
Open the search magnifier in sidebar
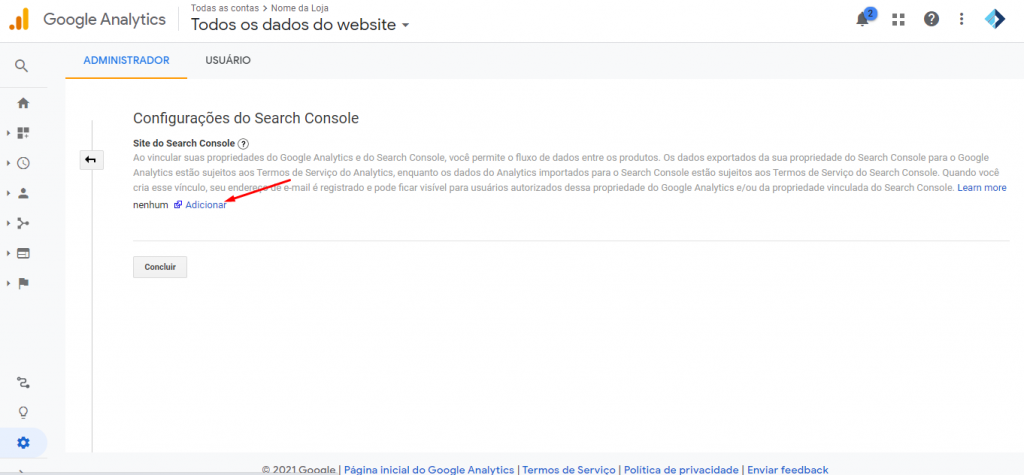22,66
